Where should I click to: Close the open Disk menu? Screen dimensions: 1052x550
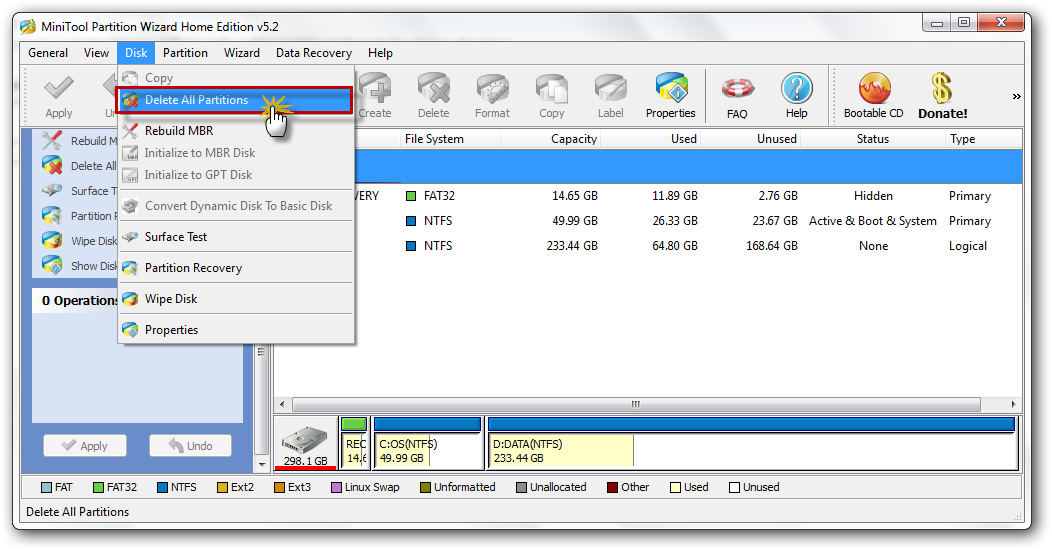click(x=136, y=53)
